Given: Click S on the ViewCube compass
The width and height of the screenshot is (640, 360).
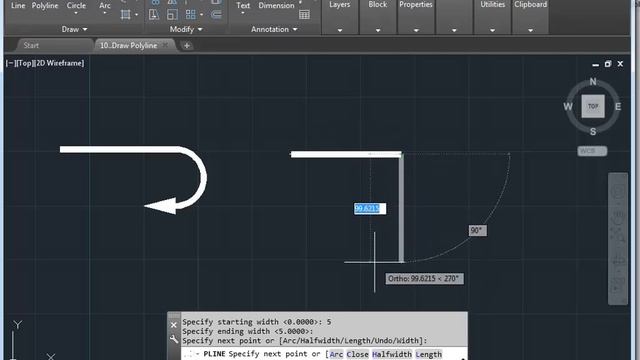Looking at the screenshot, I should 593,131.
